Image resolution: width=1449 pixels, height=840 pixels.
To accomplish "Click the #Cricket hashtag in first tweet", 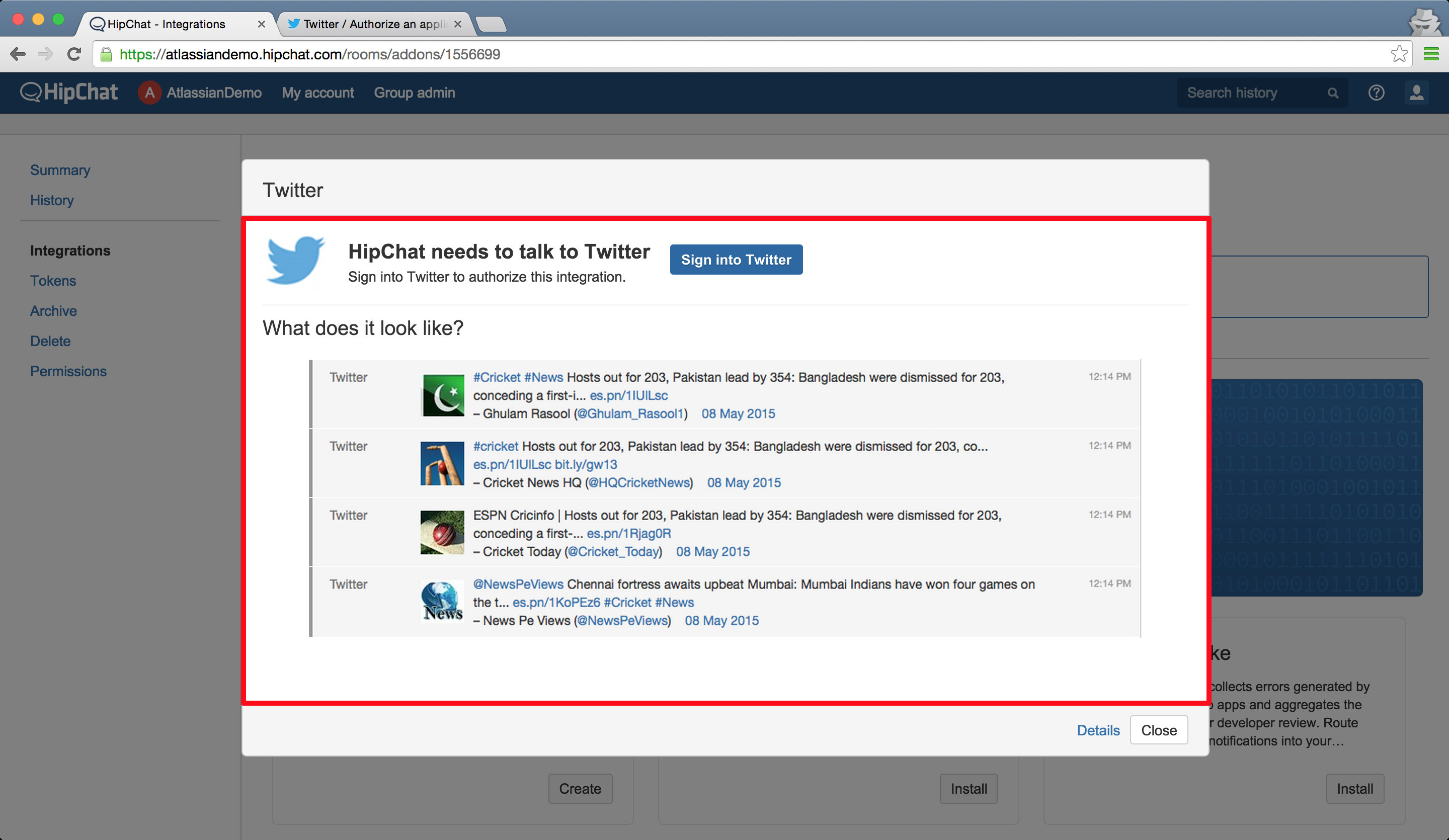I will click(497, 377).
